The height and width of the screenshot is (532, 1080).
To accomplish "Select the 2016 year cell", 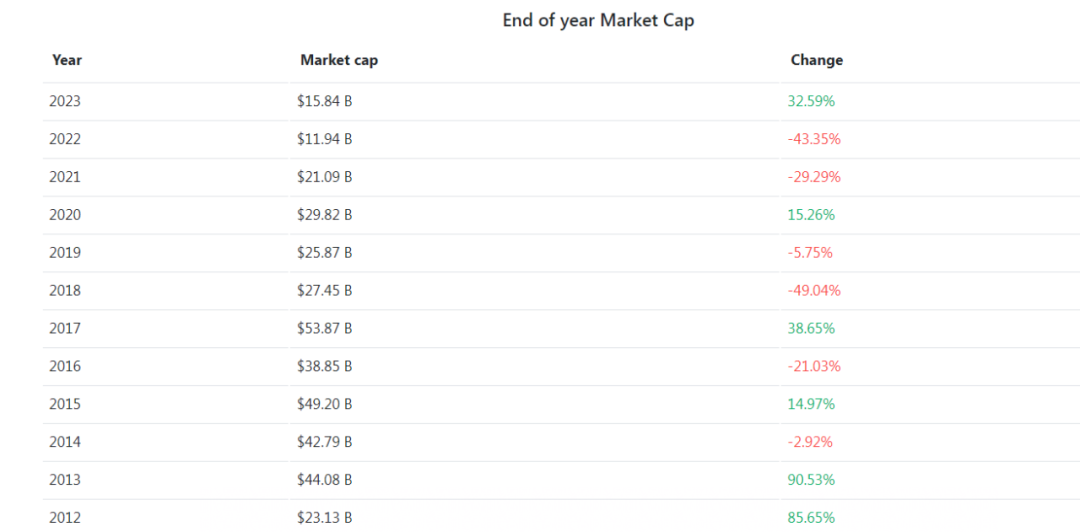I will [65, 366].
